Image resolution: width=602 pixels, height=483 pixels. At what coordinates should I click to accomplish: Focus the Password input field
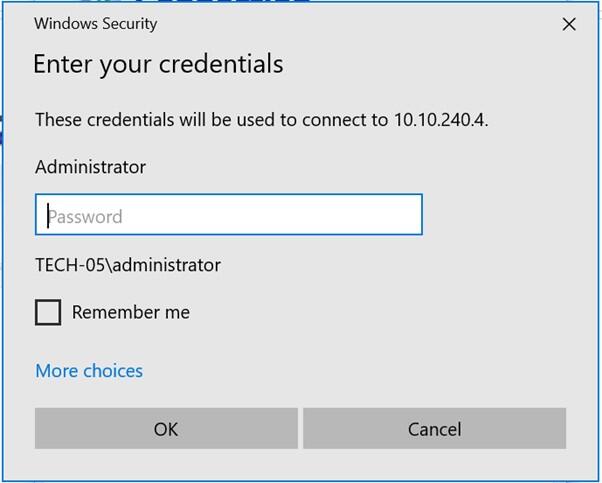(229, 215)
